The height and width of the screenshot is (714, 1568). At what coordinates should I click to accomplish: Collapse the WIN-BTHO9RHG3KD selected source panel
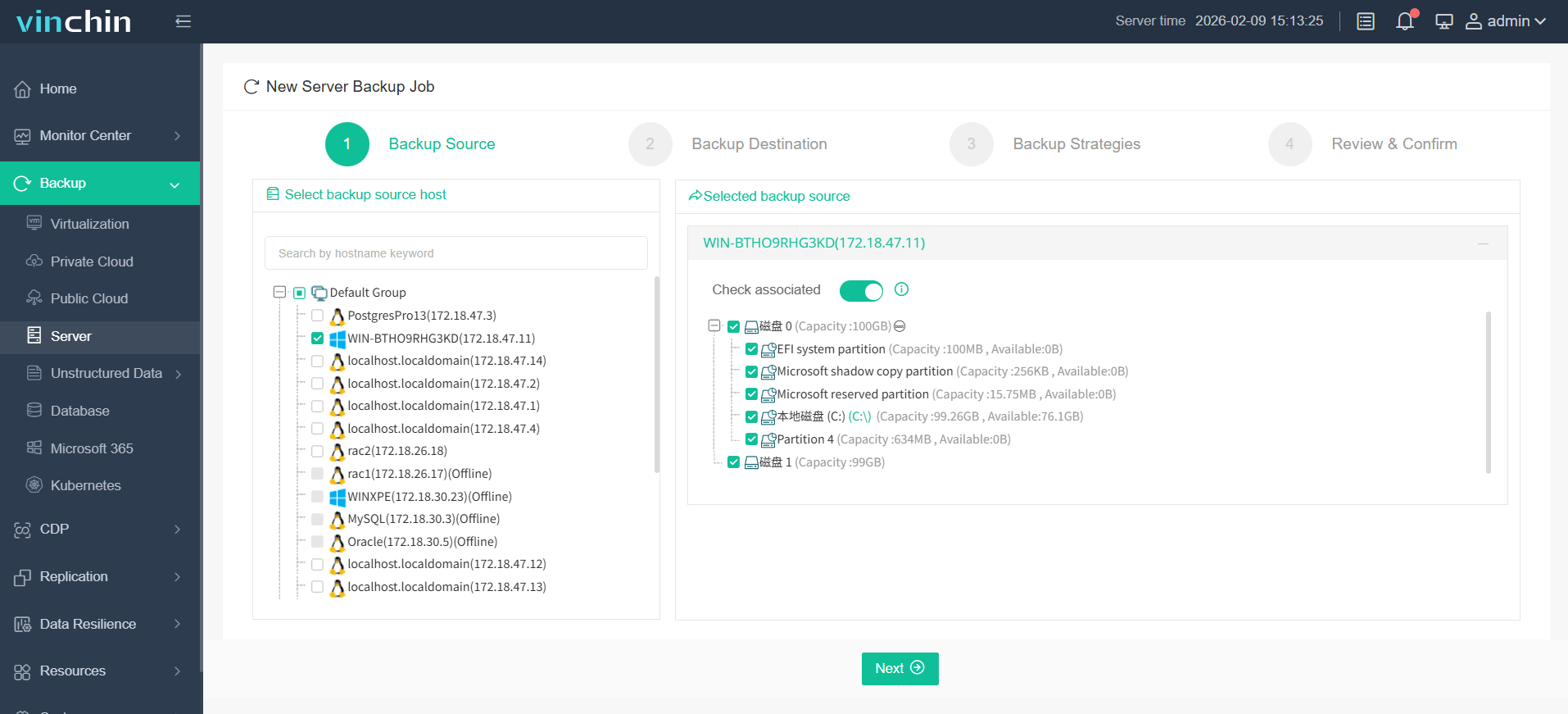tap(1483, 243)
